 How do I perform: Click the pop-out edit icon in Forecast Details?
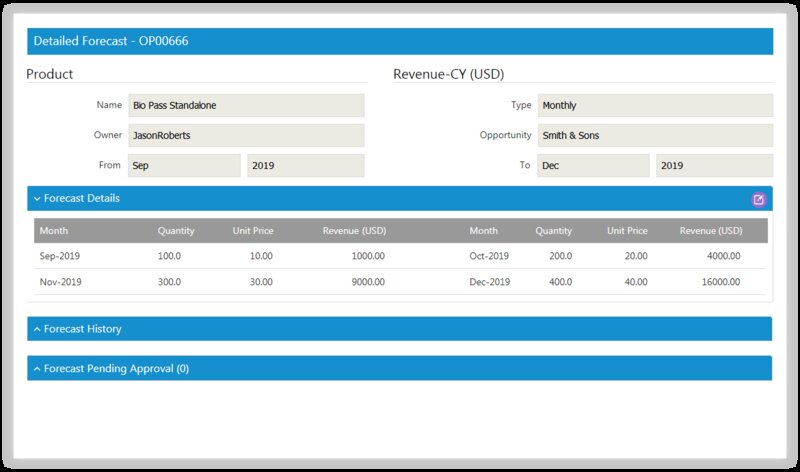[758, 199]
